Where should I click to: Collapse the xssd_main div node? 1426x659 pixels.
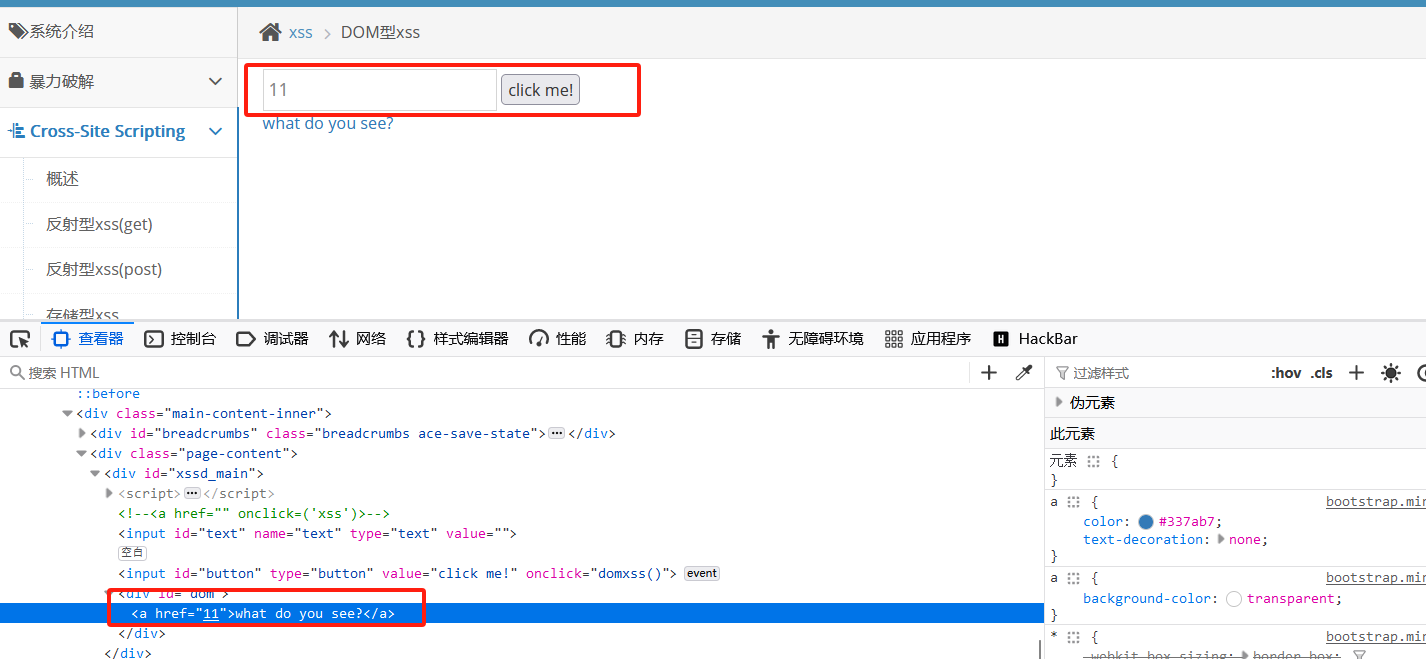[x=96, y=473]
